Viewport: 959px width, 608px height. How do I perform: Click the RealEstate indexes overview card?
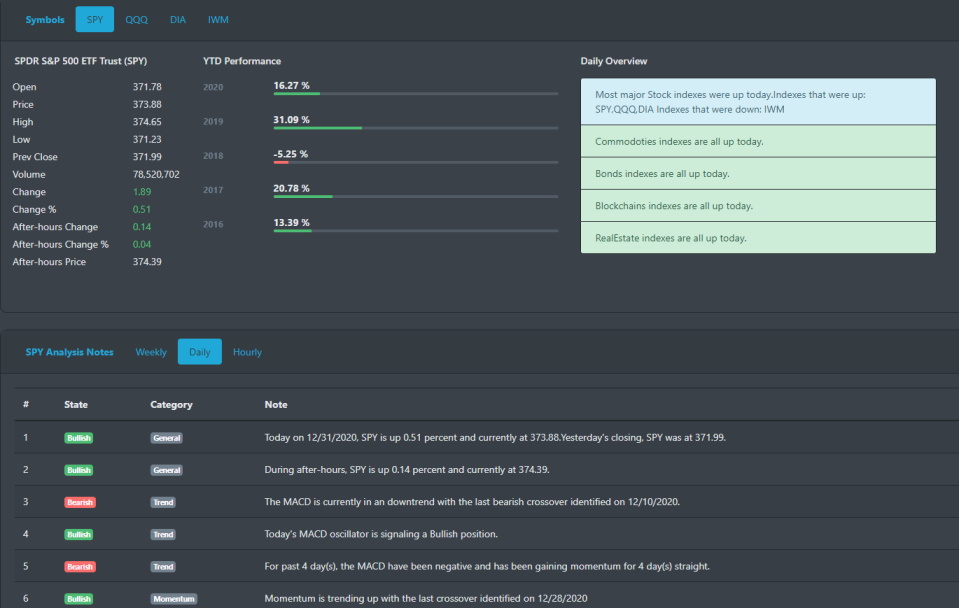pyautogui.click(x=758, y=238)
